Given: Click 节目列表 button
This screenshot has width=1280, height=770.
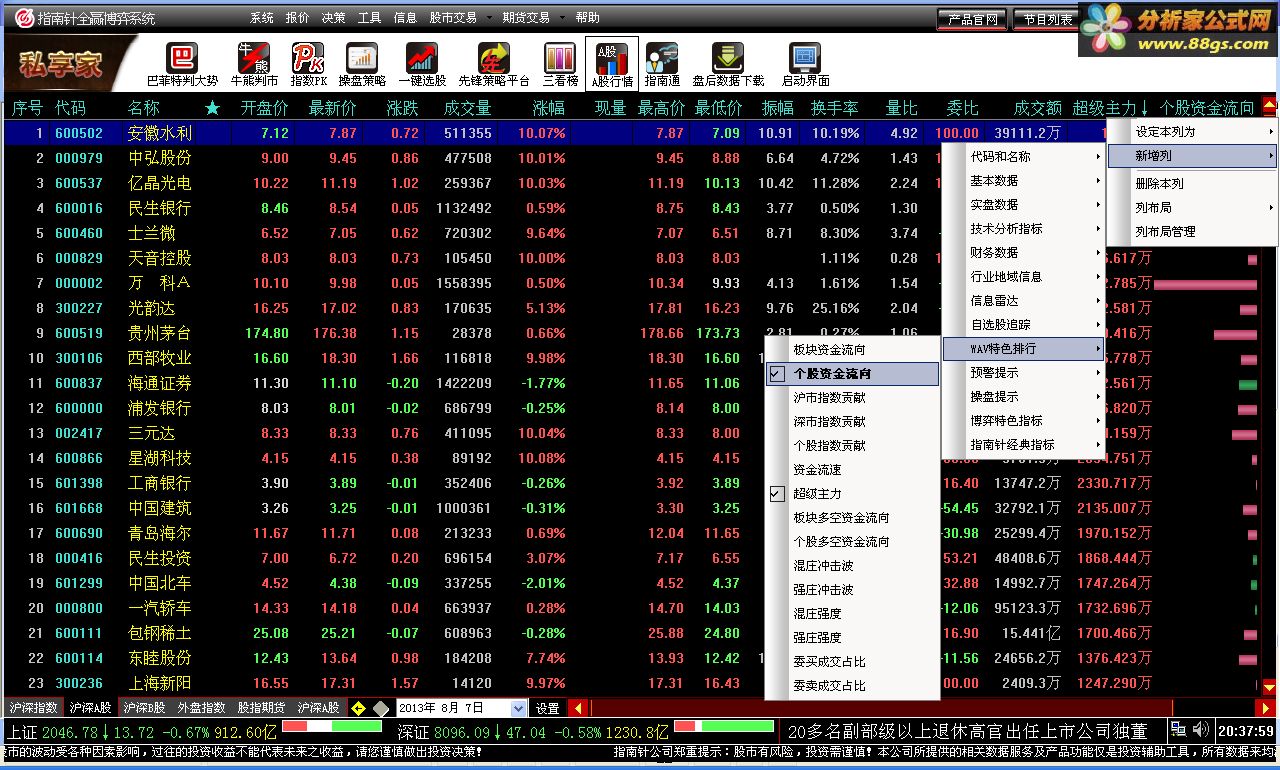Looking at the screenshot, I should point(1046,19).
